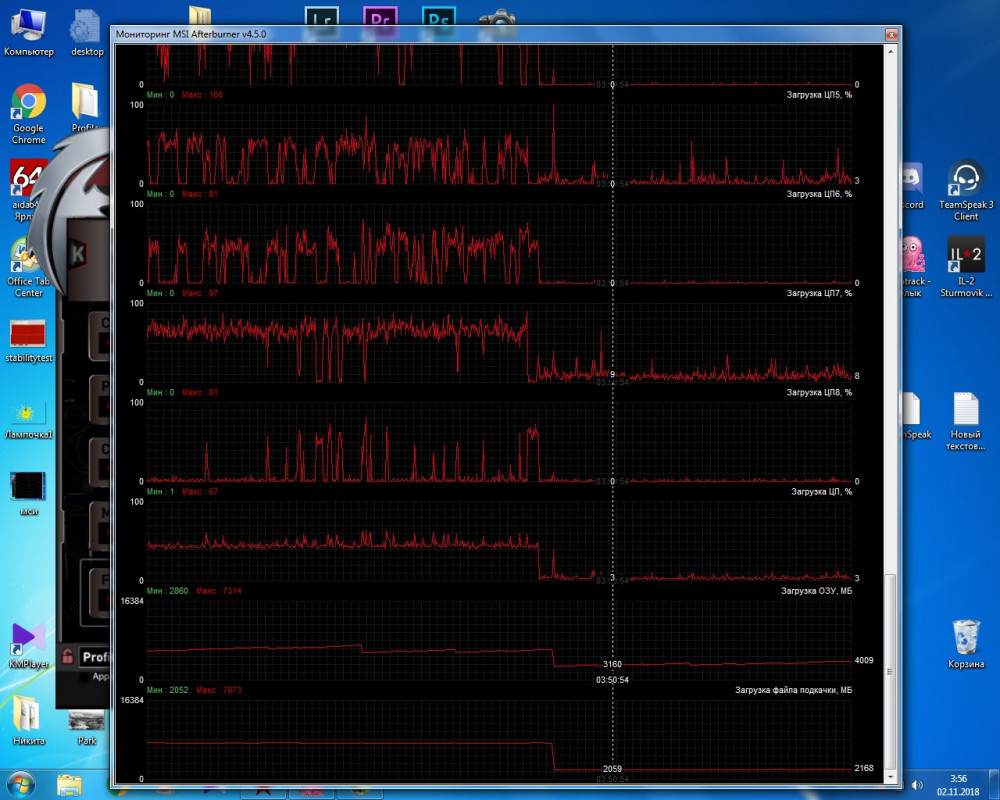
Task: Open the Корзина recycle bin
Action: (966, 637)
